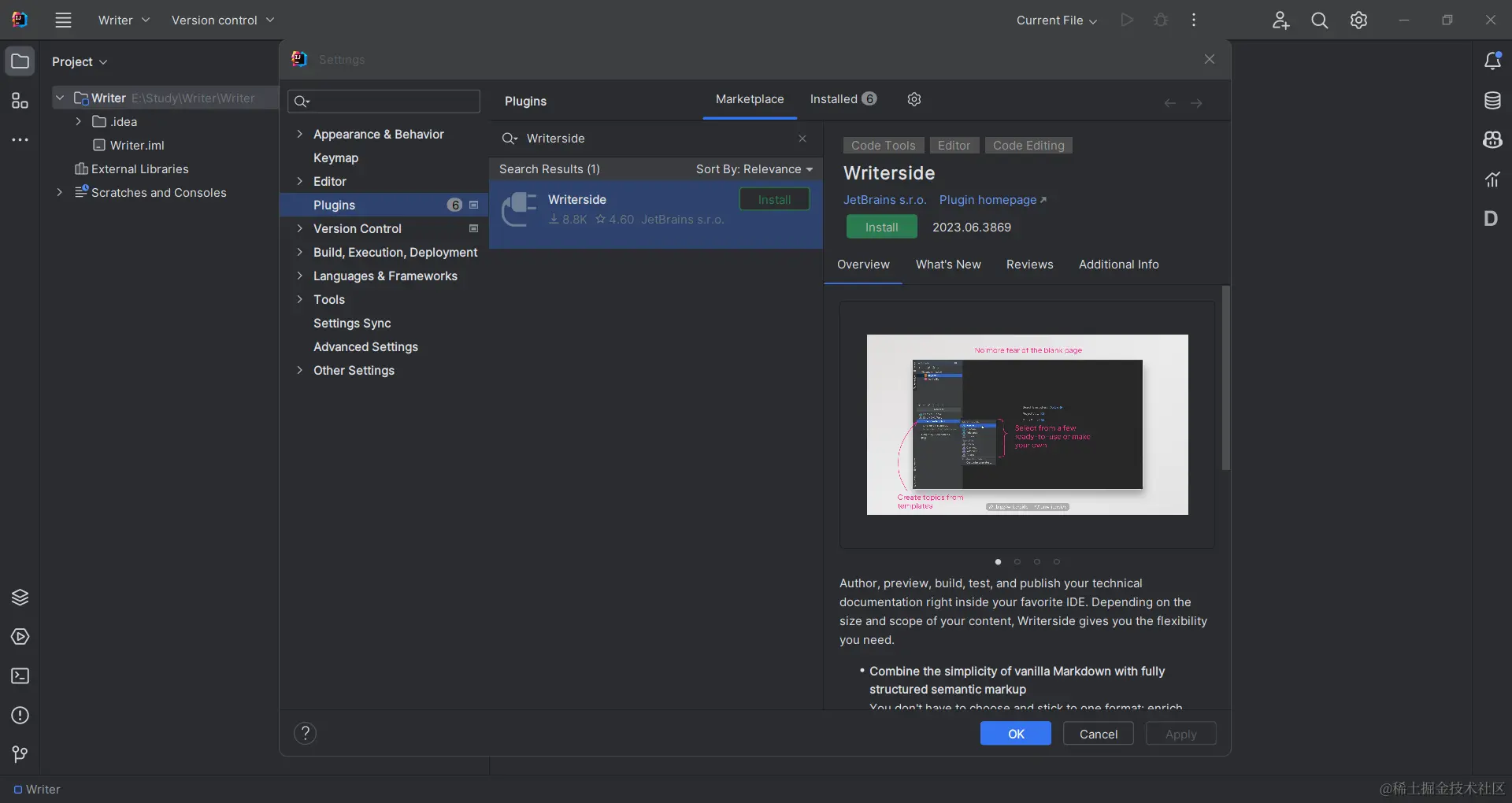Confirm settings with OK button
The image size is (1512, 803).
click(x=1016, y=734)
